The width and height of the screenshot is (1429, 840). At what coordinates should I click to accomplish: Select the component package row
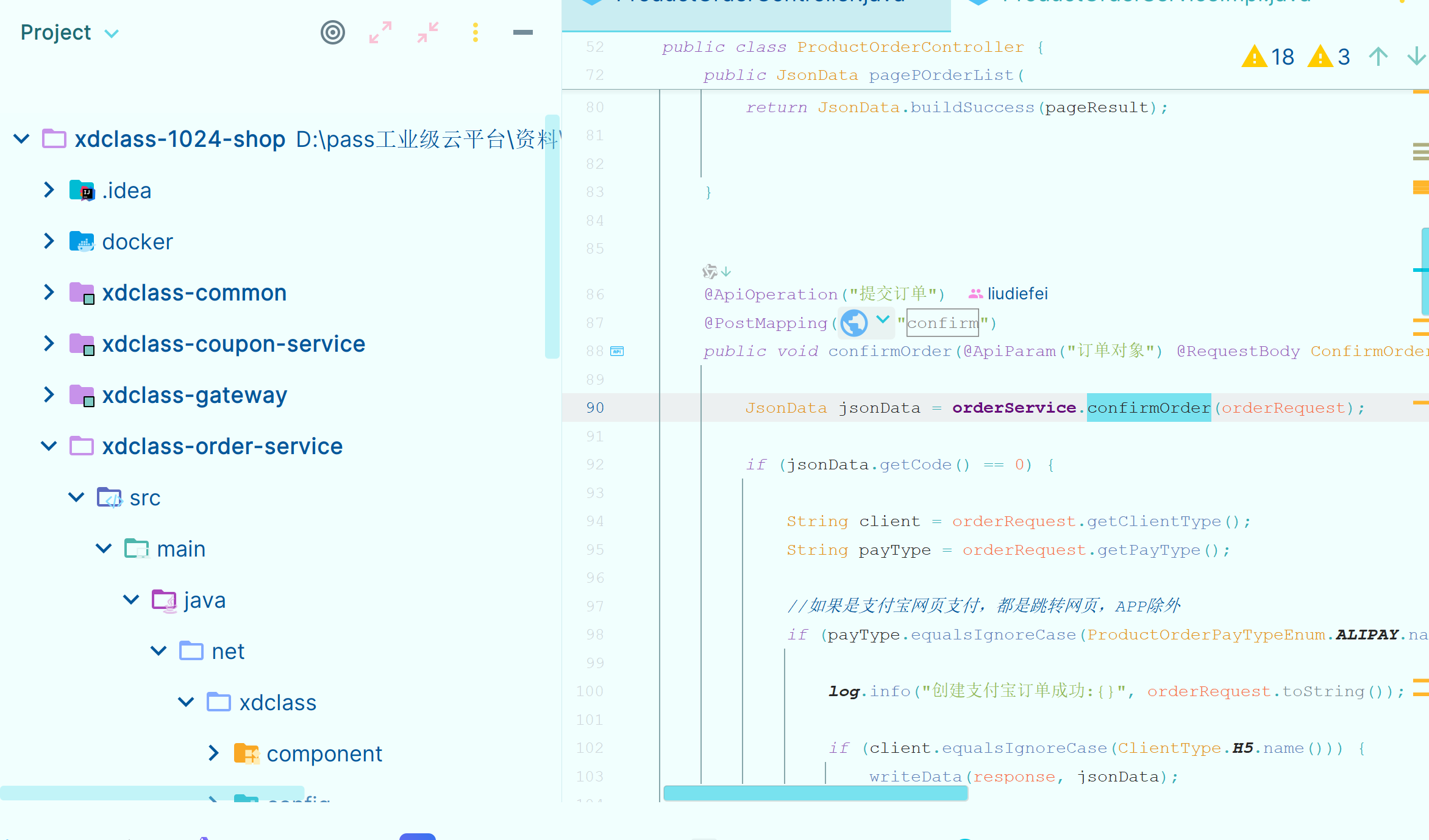coord(280,753)
